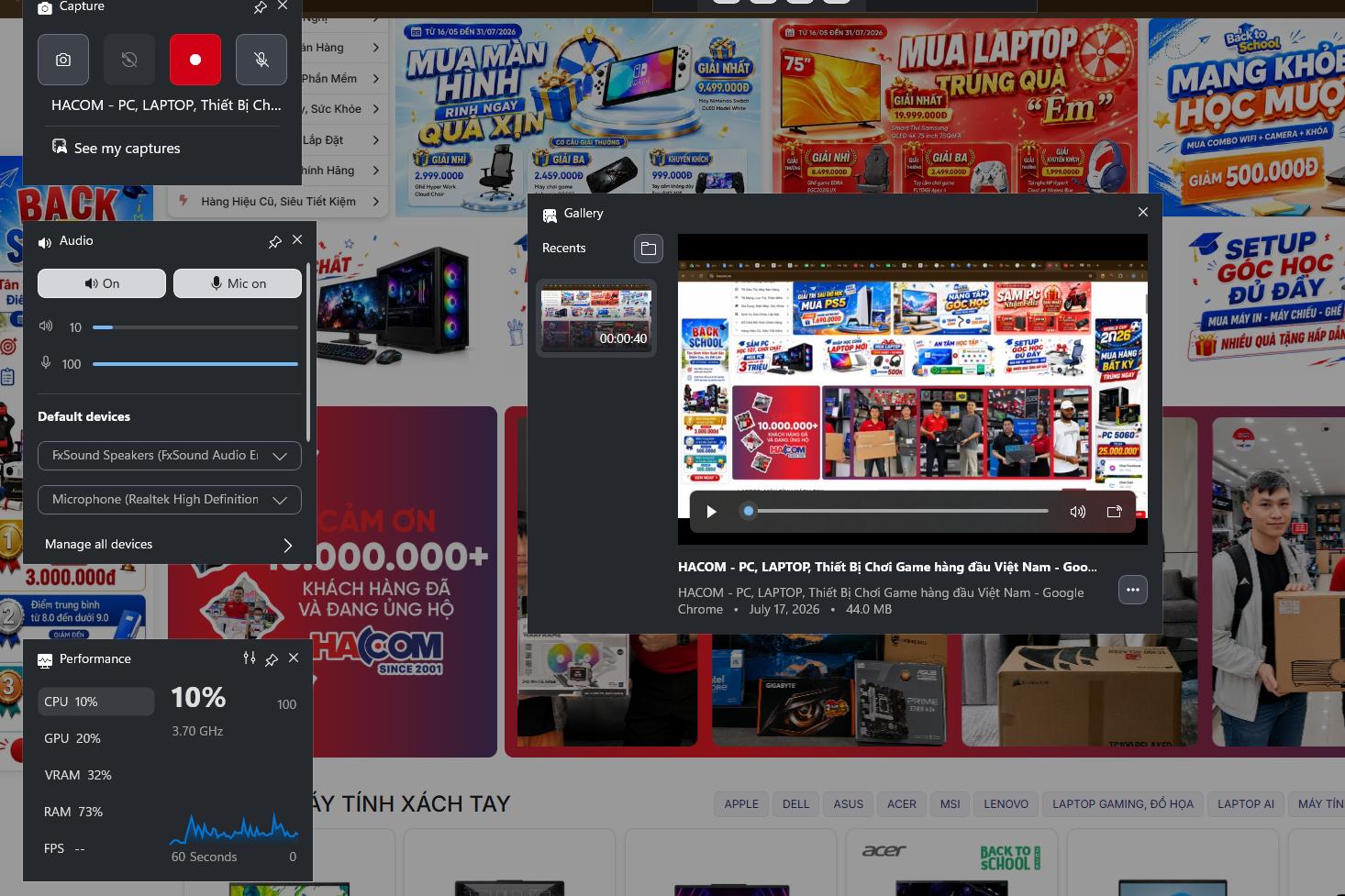Select the APPLE laptop brand tab
1345x896 pixels.
tap(741, 804)
